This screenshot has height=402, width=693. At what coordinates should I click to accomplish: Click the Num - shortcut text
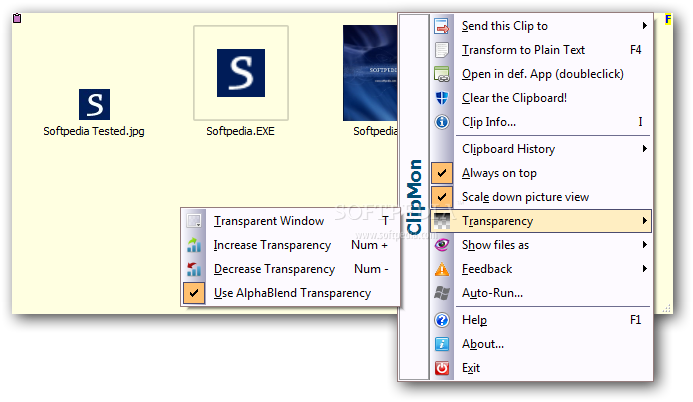coord(371,269)
